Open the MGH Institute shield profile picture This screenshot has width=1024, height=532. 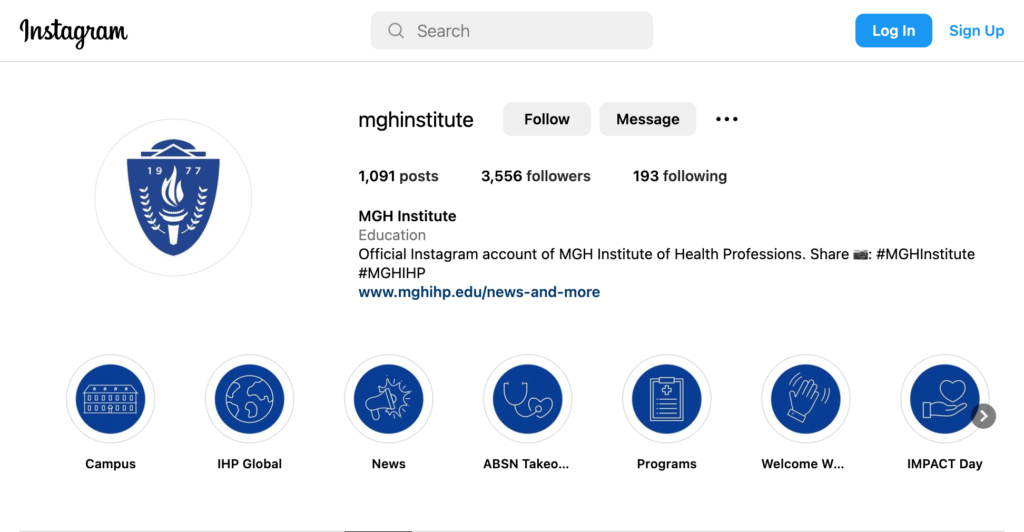click(173, 197)
